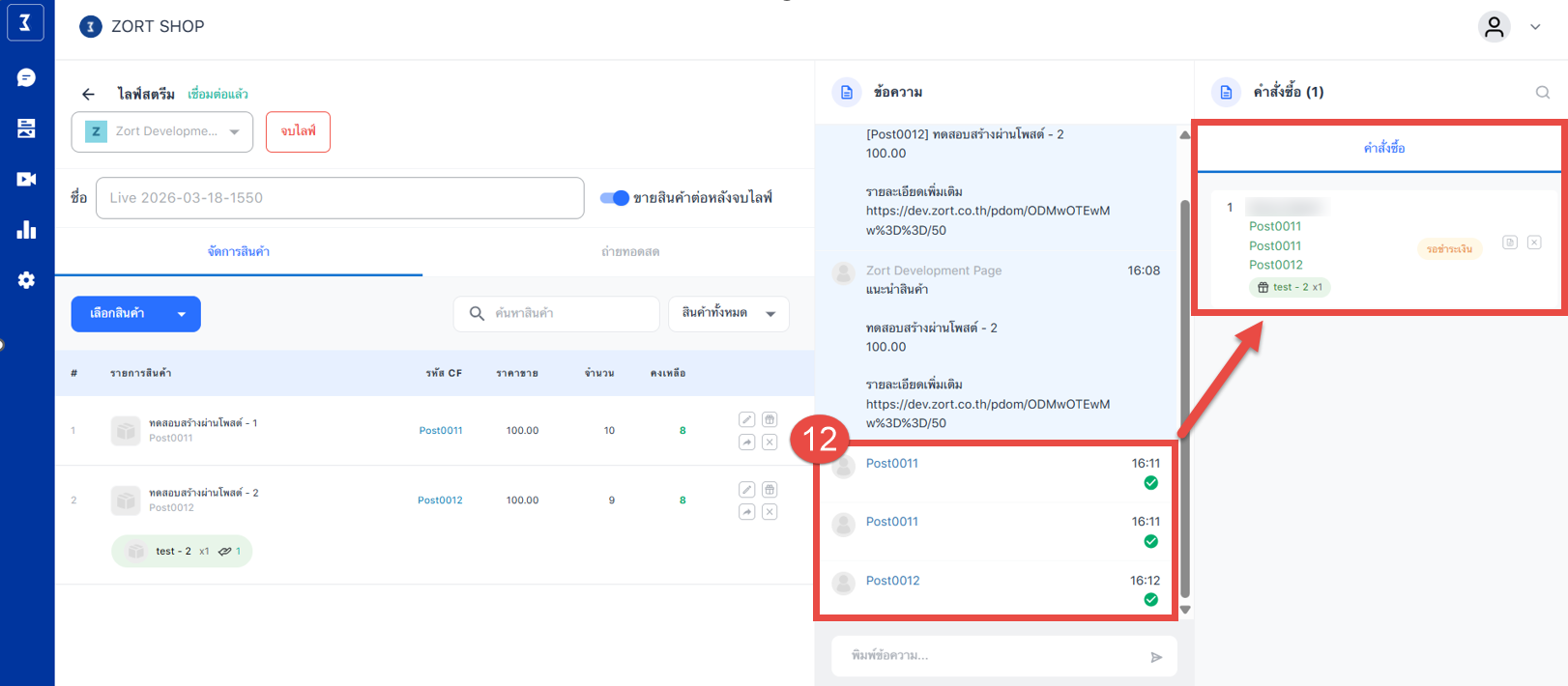Click the search icon in orders panel
The width and height of the screenshot is (1568, 686).
pos(1542,93)
